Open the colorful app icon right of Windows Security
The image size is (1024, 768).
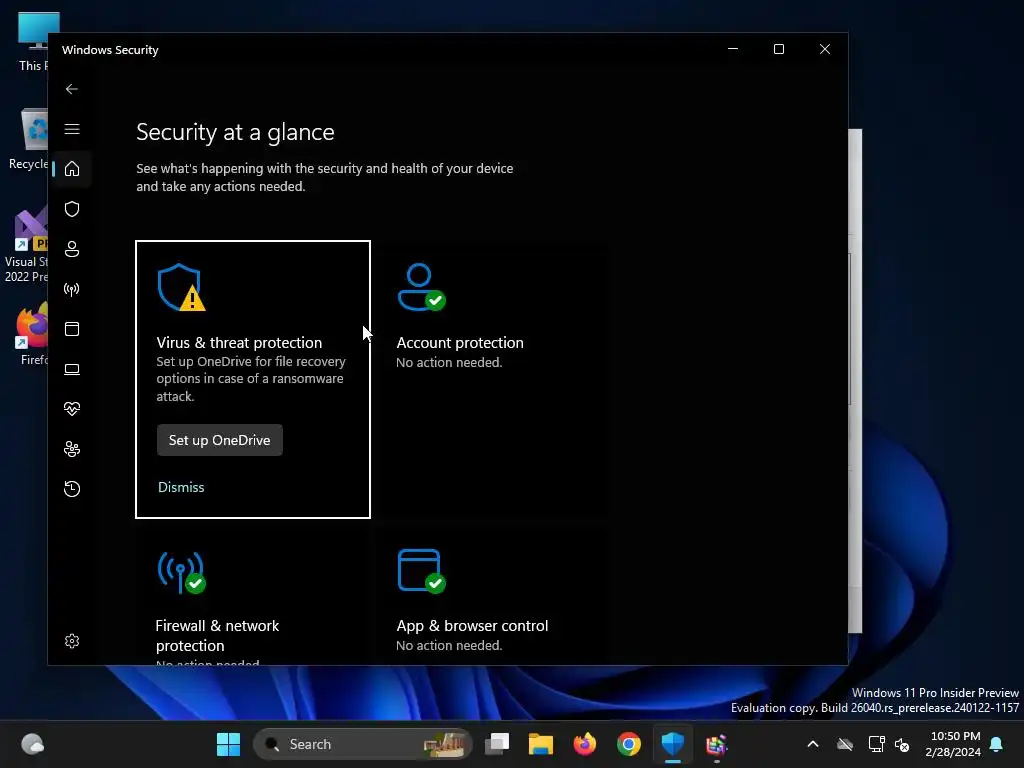tap(716, 744)
